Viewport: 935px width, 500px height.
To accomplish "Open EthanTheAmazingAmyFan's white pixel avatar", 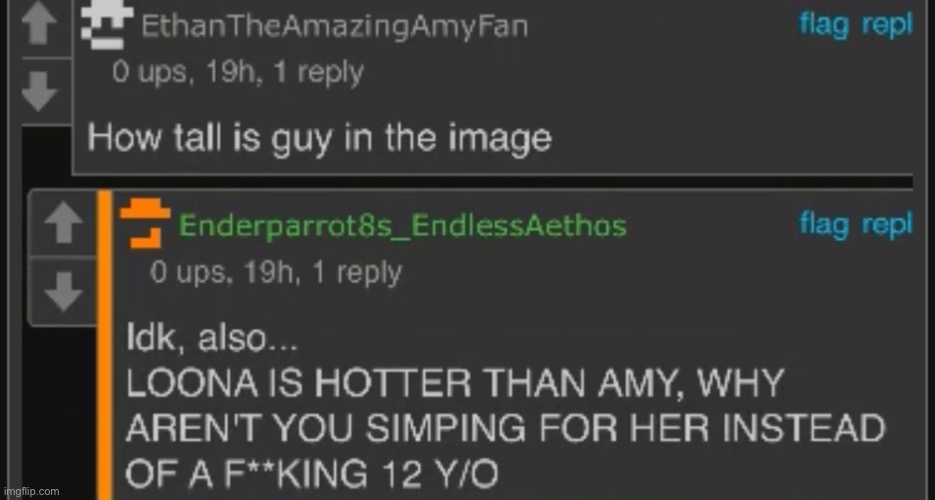I will click(x=107, y=27).
